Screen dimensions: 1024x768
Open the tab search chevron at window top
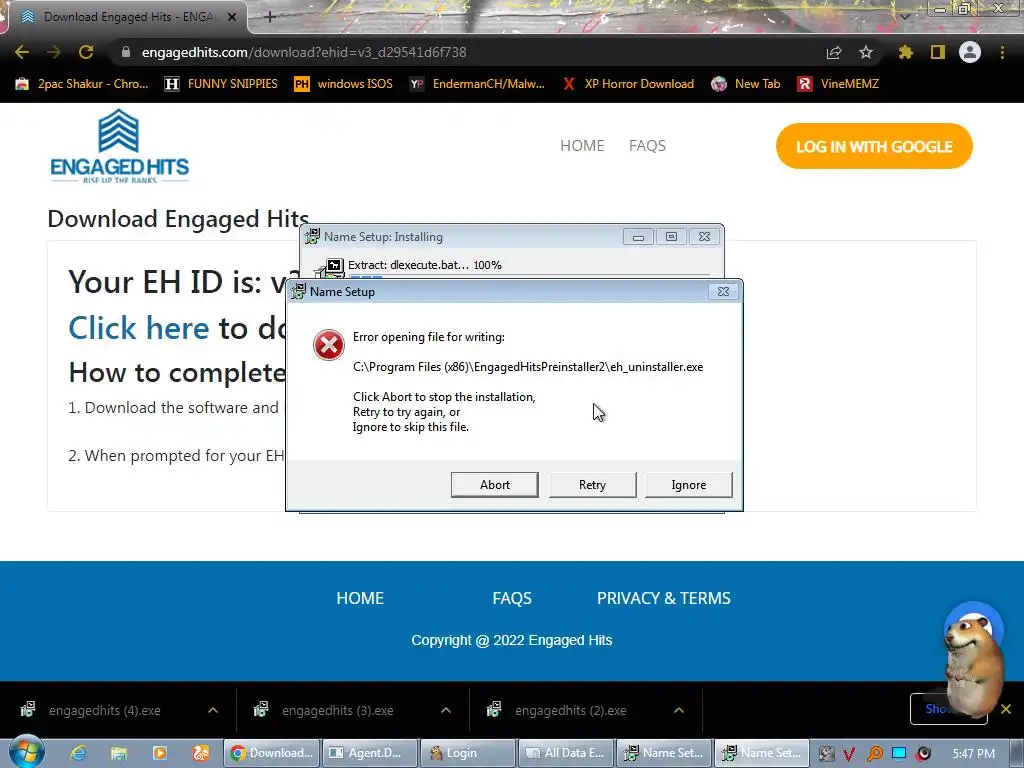[905, 16]
